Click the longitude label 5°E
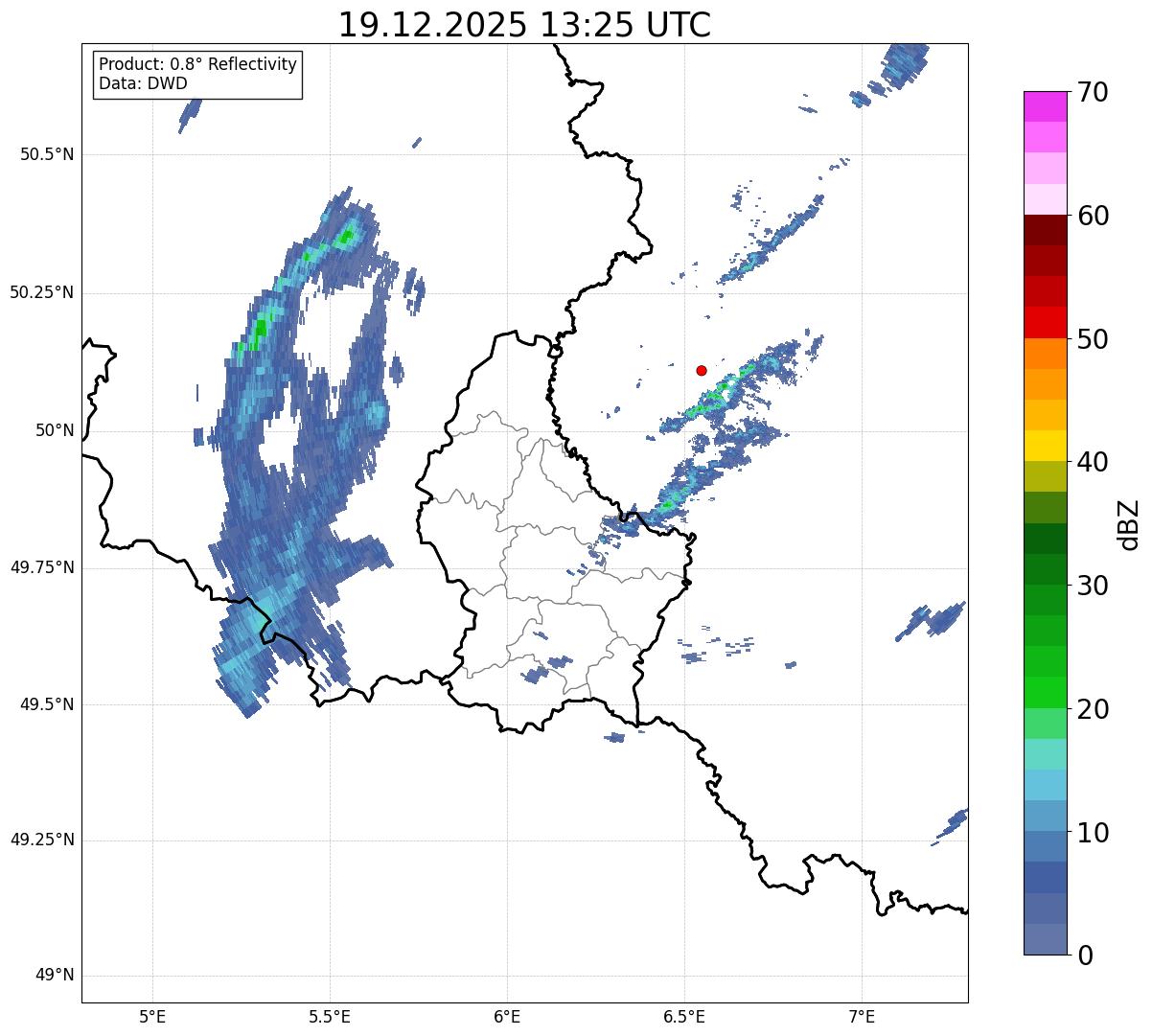Viewport: 1152px width, 1036px height. point(152,1016)
